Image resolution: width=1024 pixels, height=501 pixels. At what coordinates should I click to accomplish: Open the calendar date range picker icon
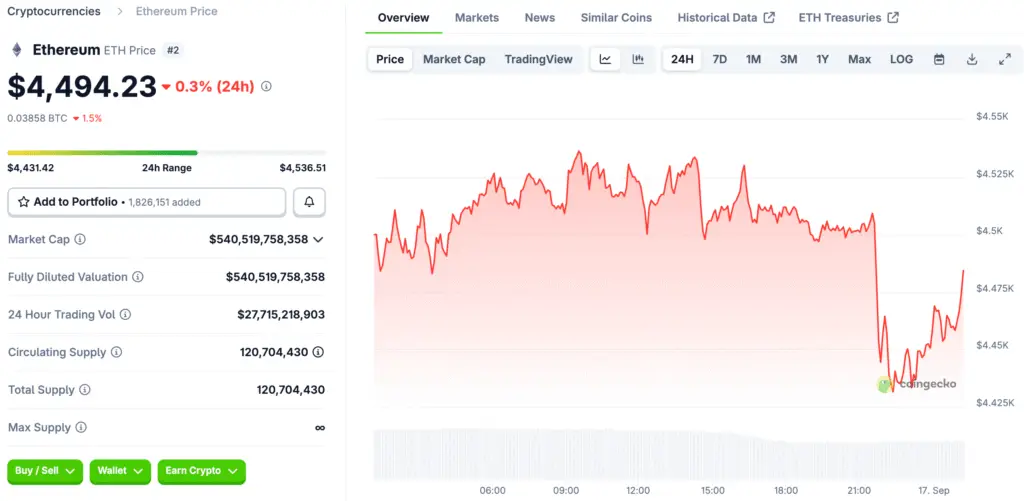[939, 59]
